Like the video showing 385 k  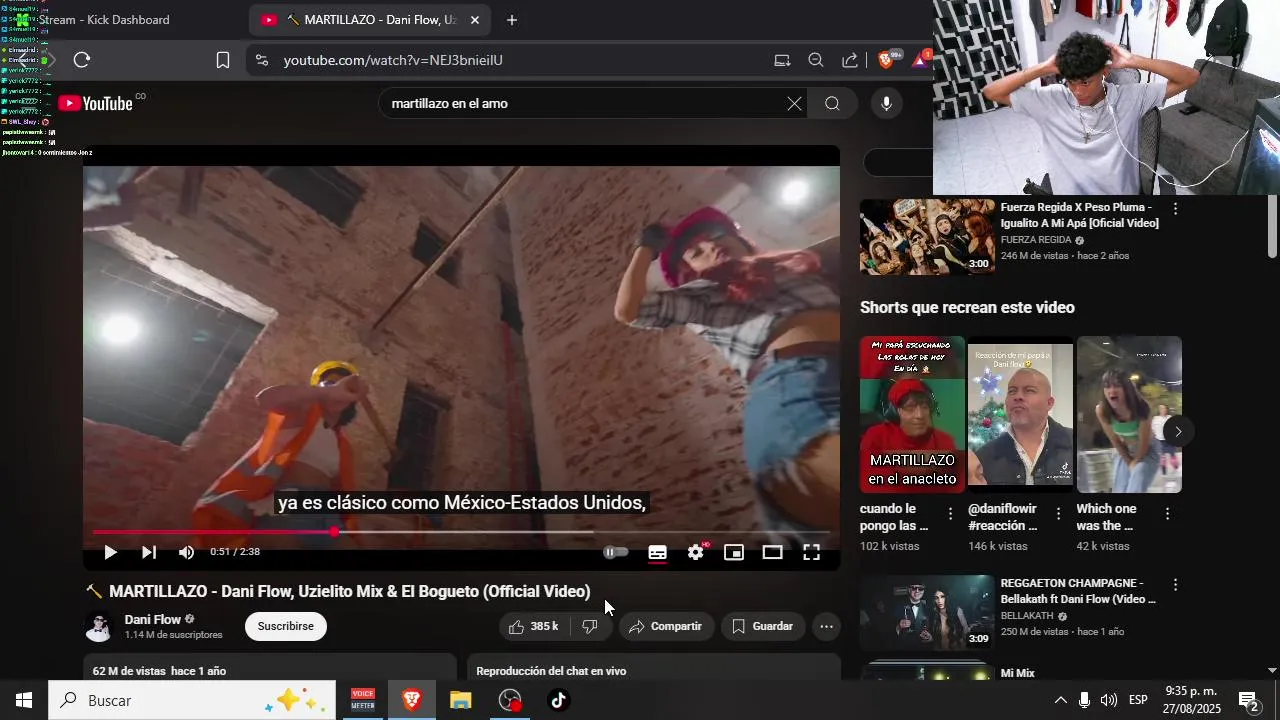pyautogui.click(x=534, y=626)
